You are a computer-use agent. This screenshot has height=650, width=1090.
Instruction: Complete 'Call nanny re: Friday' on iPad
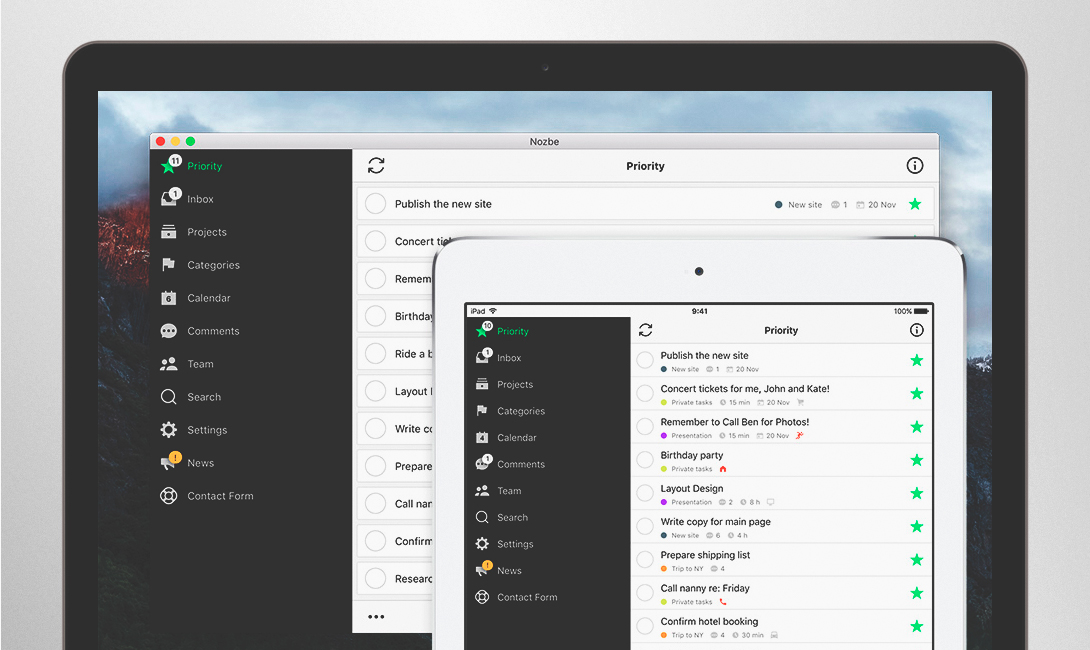[x=645, y=592]
